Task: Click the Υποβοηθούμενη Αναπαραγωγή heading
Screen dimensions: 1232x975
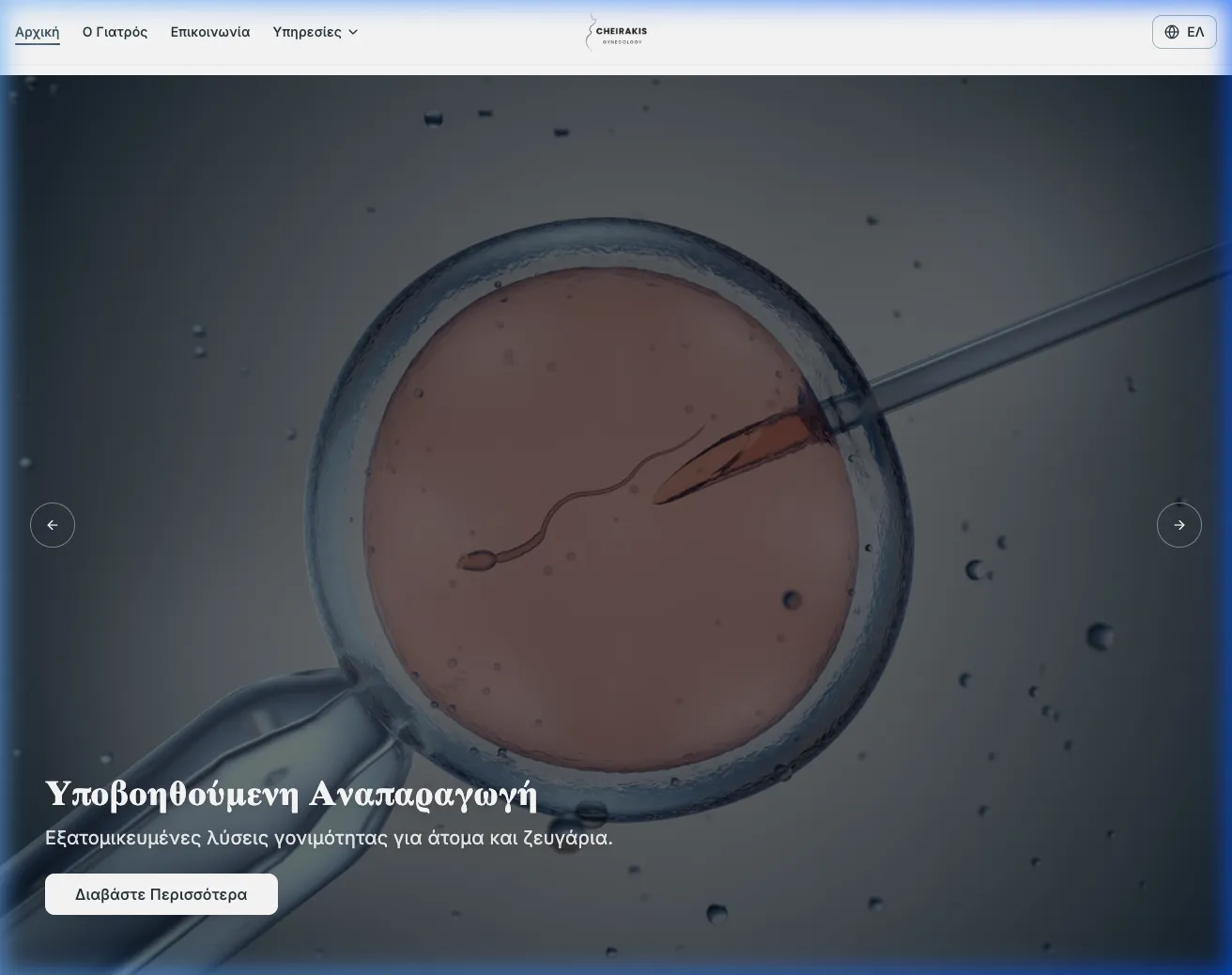Action: tap(291, 795)
